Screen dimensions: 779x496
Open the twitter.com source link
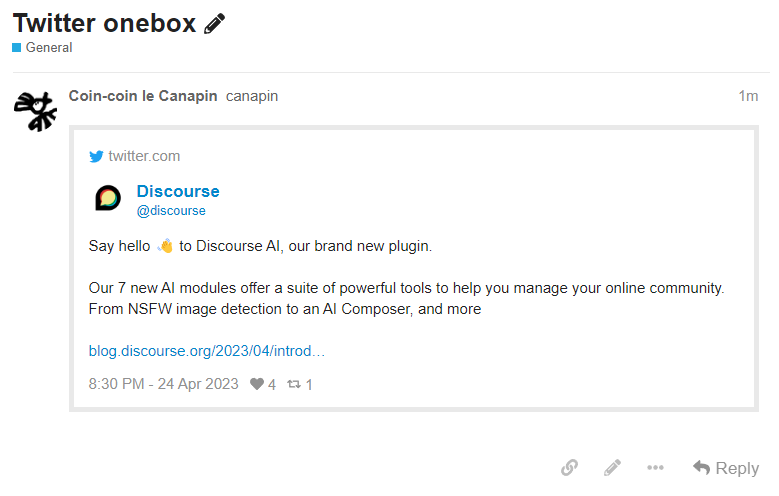click(144, 156)
